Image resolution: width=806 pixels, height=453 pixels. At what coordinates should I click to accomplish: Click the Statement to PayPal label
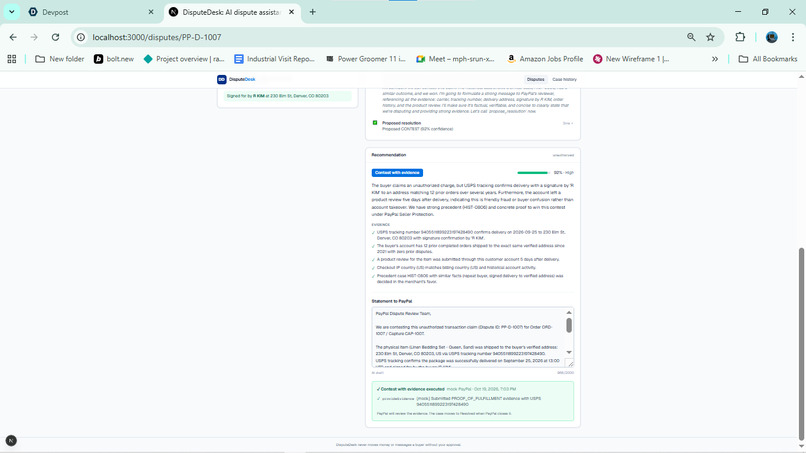tap(392, 301)
